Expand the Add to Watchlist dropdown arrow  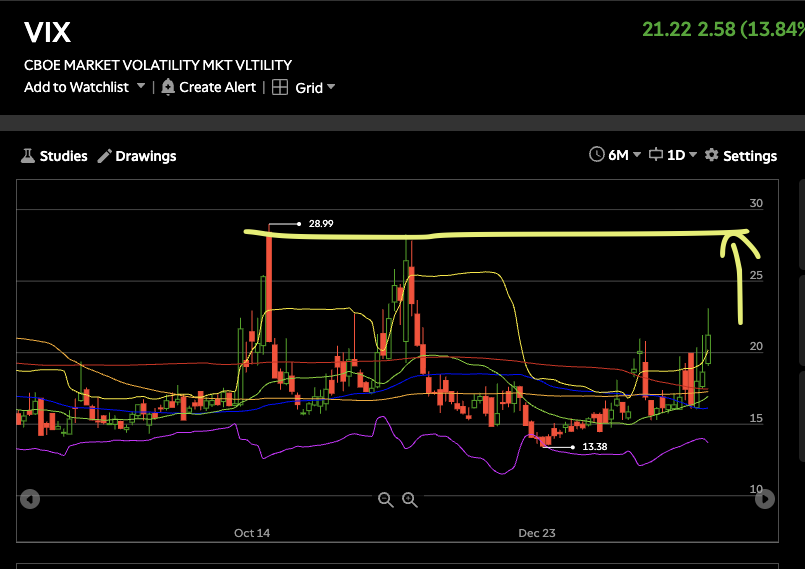141,86
